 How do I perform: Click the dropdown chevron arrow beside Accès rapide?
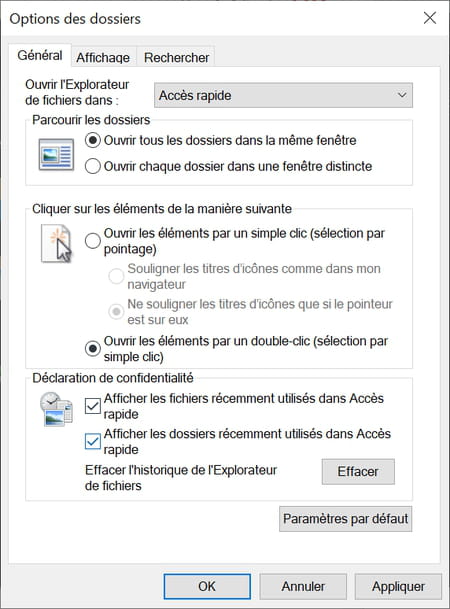tap(402, 95)
